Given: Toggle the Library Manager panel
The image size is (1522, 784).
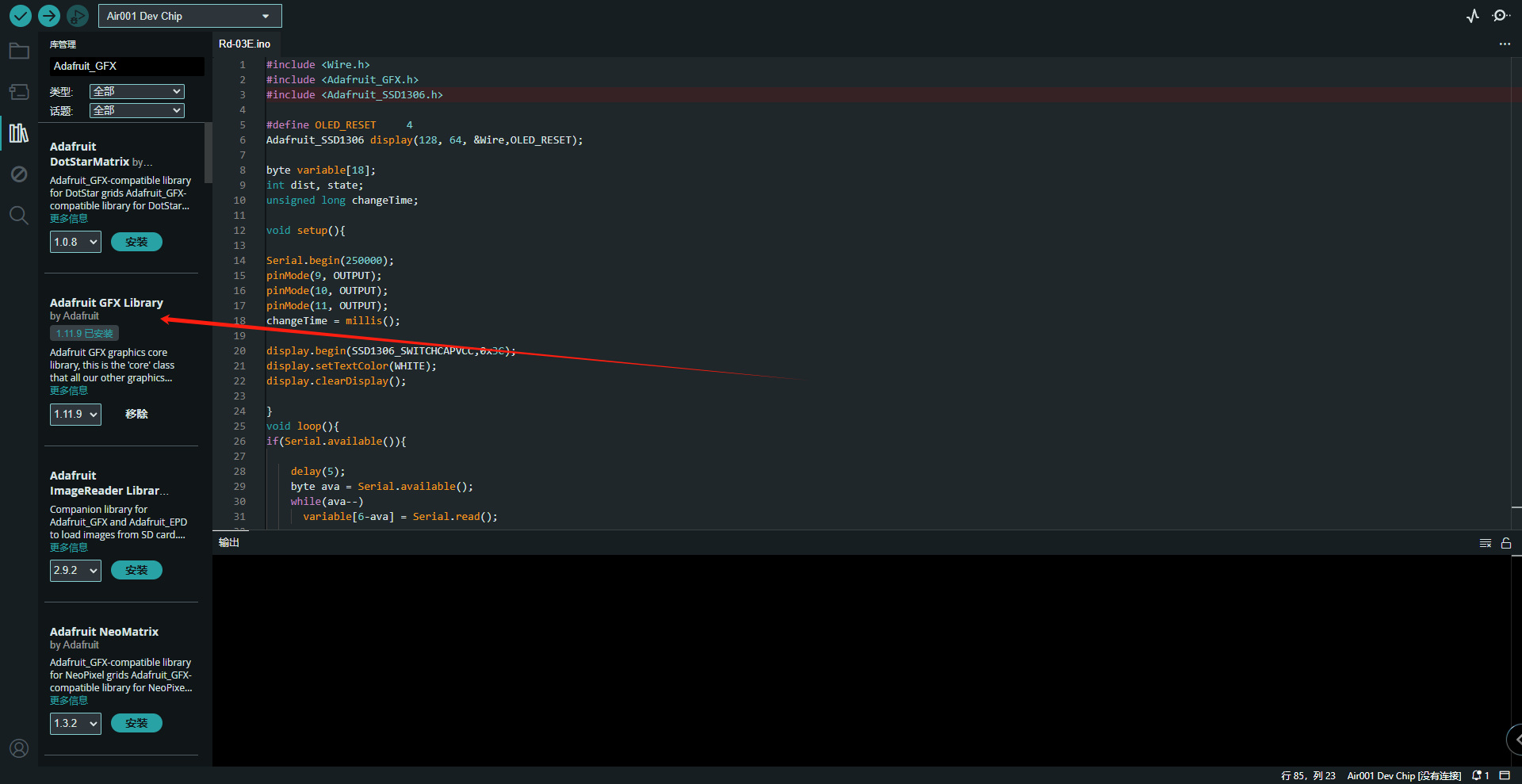Looking at the screenshot, I should point(19,132).
